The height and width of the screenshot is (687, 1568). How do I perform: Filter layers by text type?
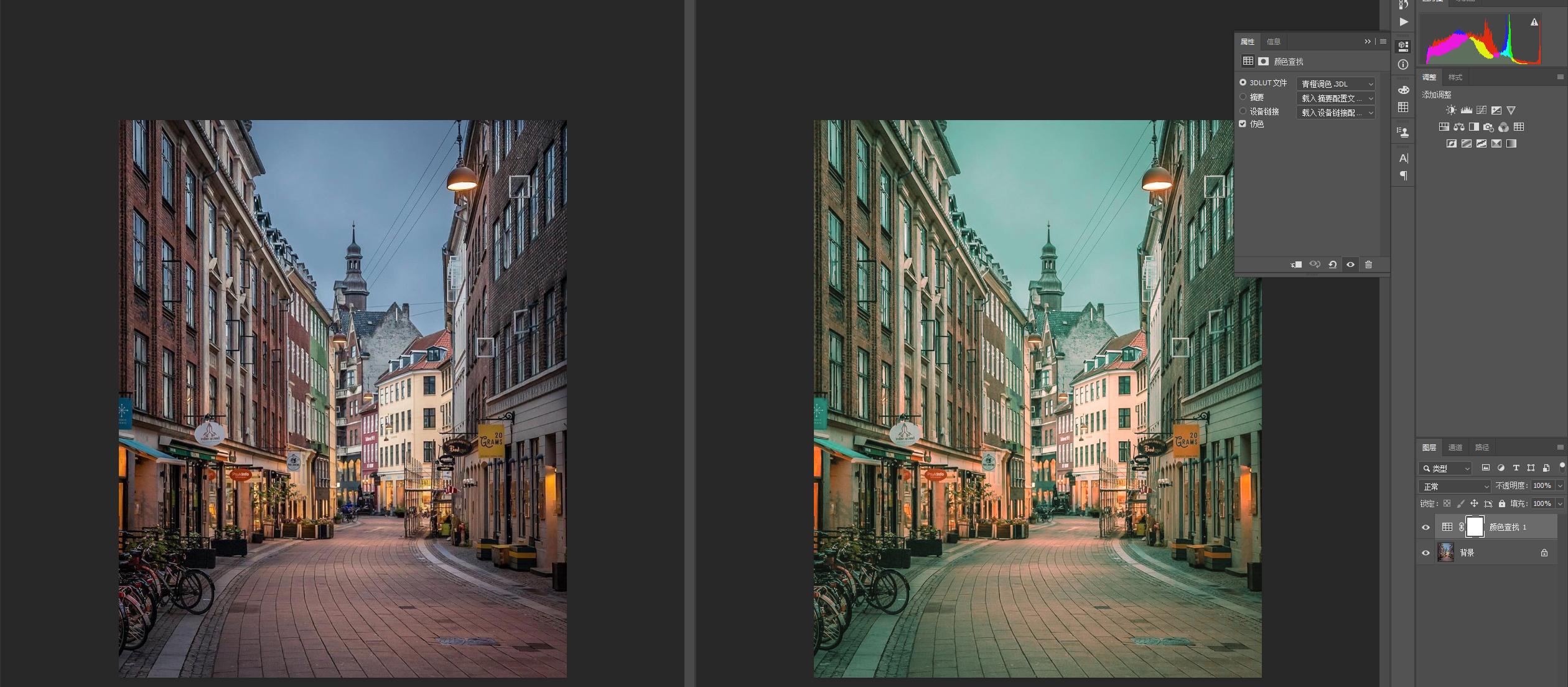1516,468
